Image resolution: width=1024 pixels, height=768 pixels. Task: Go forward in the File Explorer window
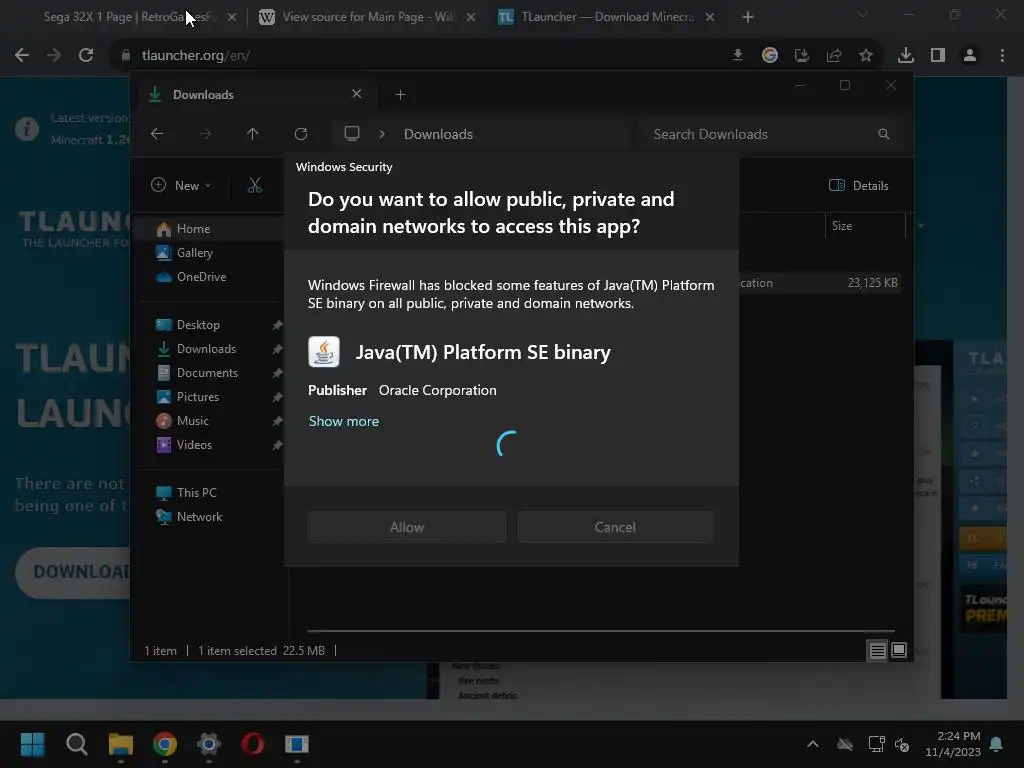point(206,134)
